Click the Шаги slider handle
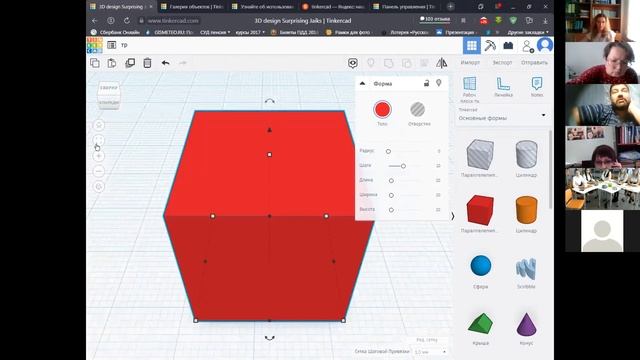This screenshot has height=360, width=640. tap(403, 166)
